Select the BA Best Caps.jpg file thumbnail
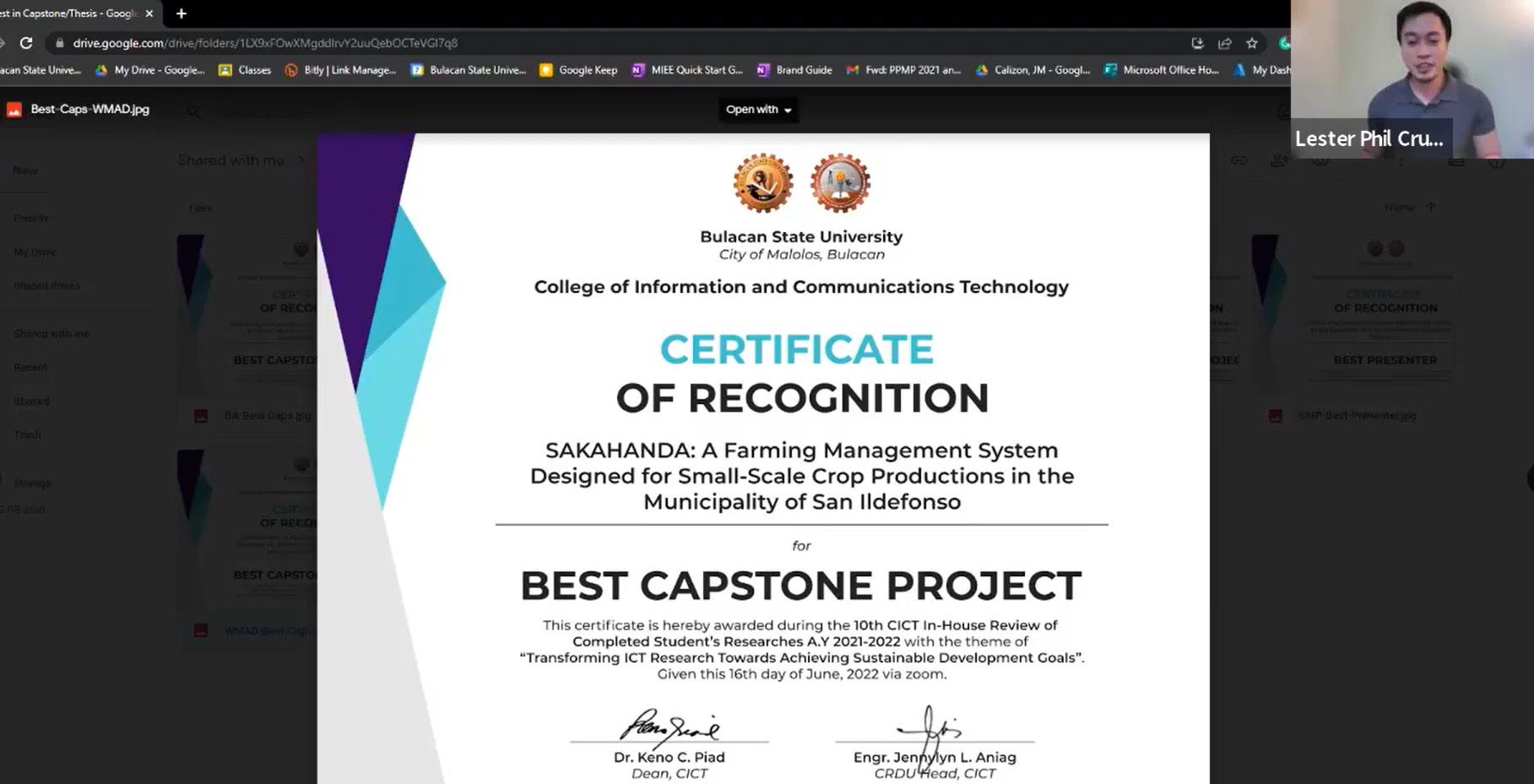The height and width of the screenshot is (784, 1534). 248,314
